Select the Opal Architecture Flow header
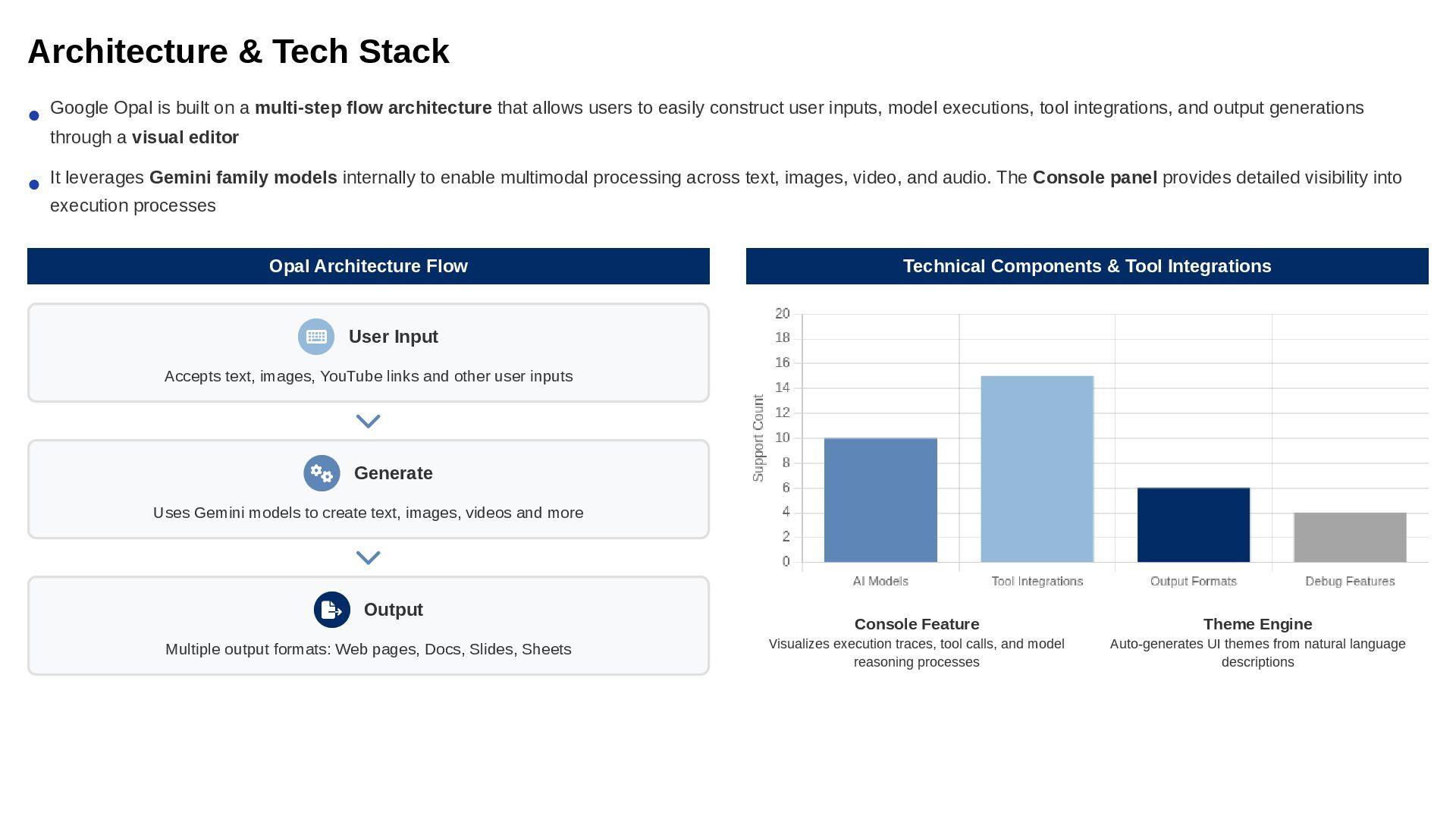1456x819 pixels. click(368, 266)
